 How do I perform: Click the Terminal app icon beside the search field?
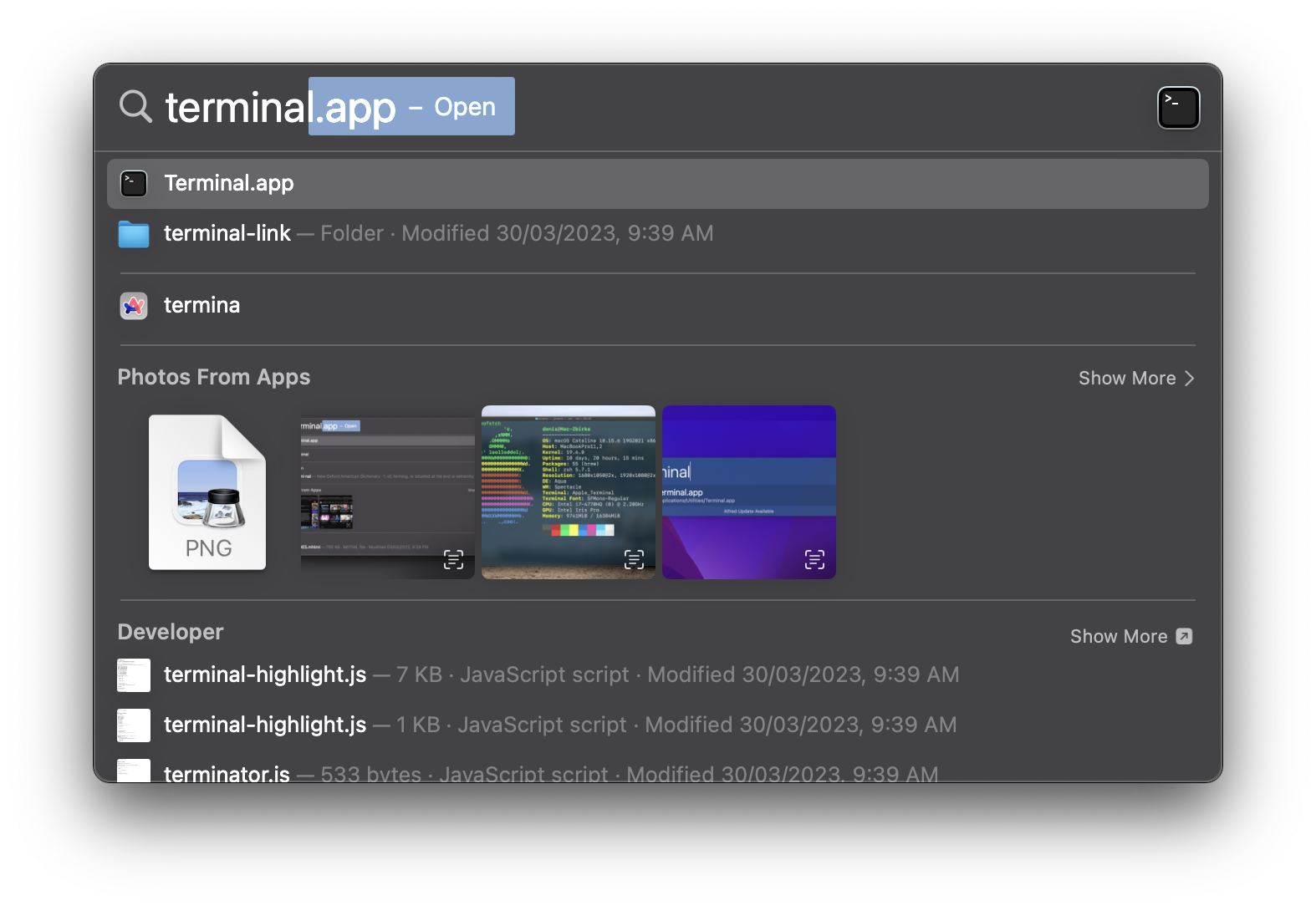[1178, 108]
